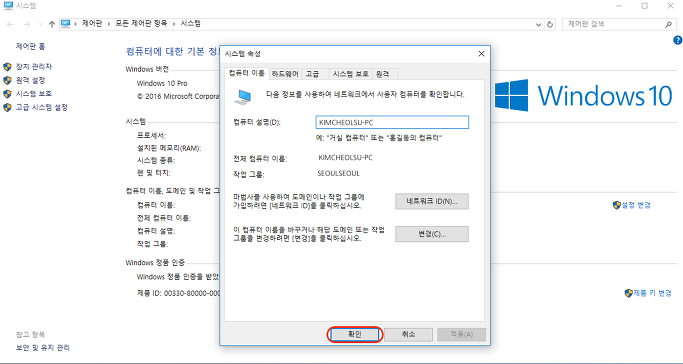Open 장치 관리자 in sidebar
Viewport: 683px width, 364px height.
[34, 67]
